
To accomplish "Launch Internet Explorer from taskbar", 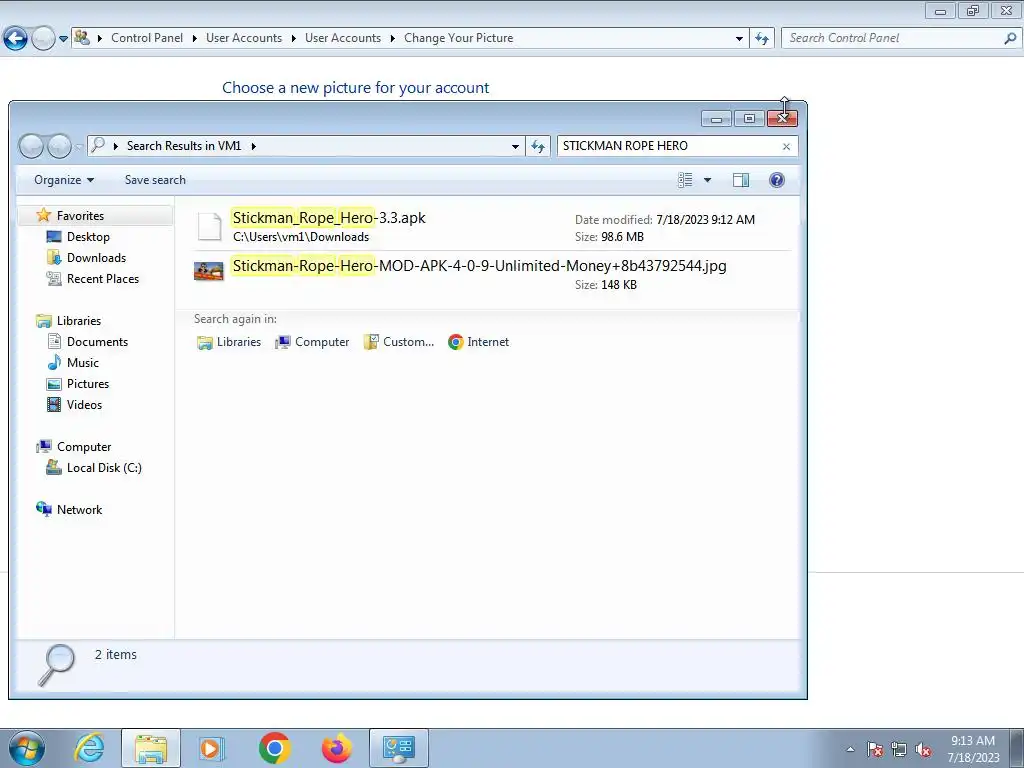I will (89, 748).
